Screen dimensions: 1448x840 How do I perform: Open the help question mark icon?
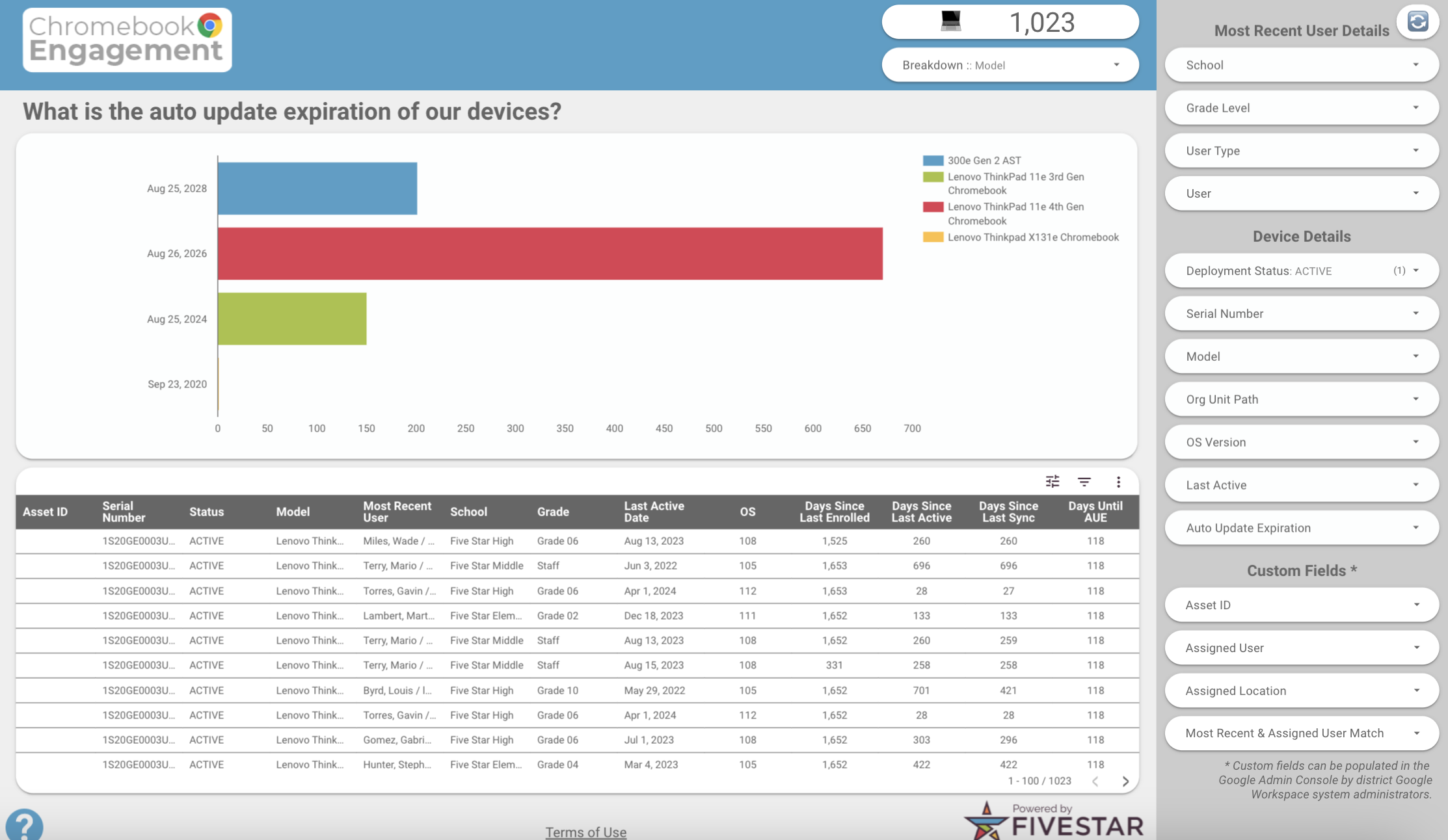tap(24, 824)
